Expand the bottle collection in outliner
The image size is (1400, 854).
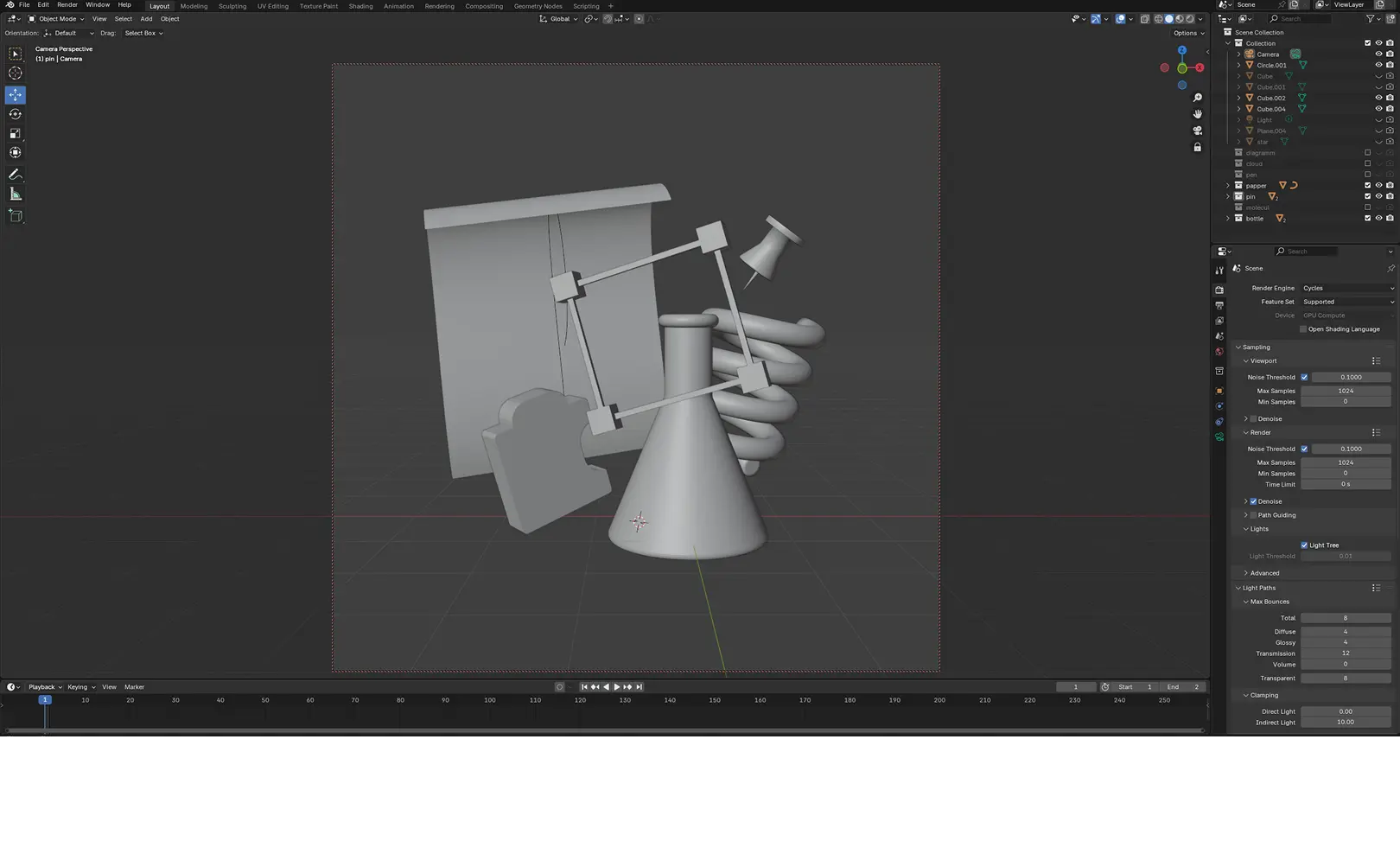[x=1228, y=219]
